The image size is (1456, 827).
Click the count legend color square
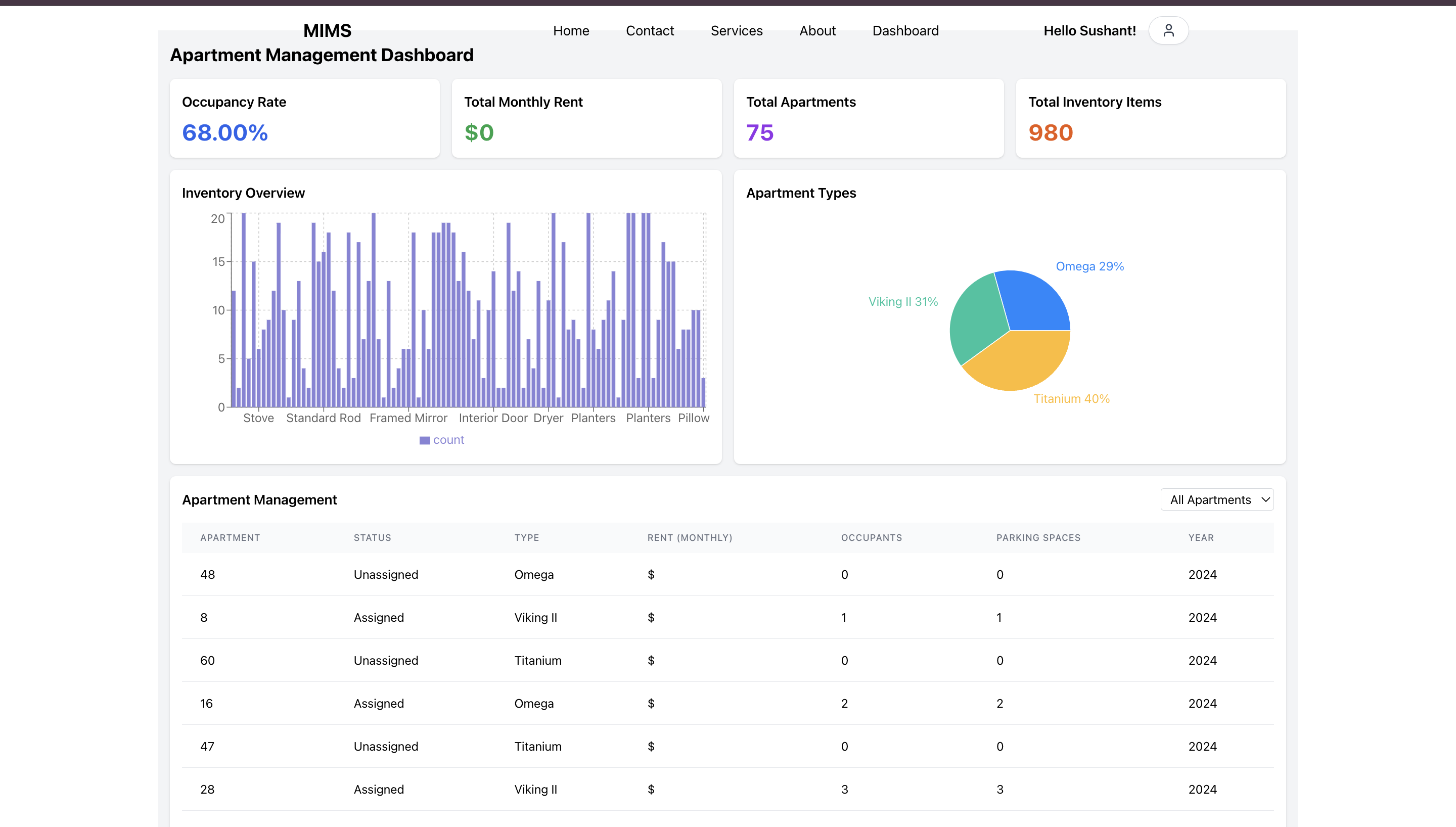coord(424,440)
